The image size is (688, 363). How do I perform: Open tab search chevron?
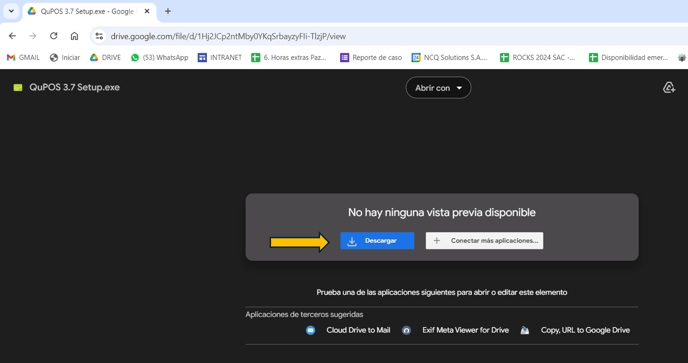click(11, 11)
